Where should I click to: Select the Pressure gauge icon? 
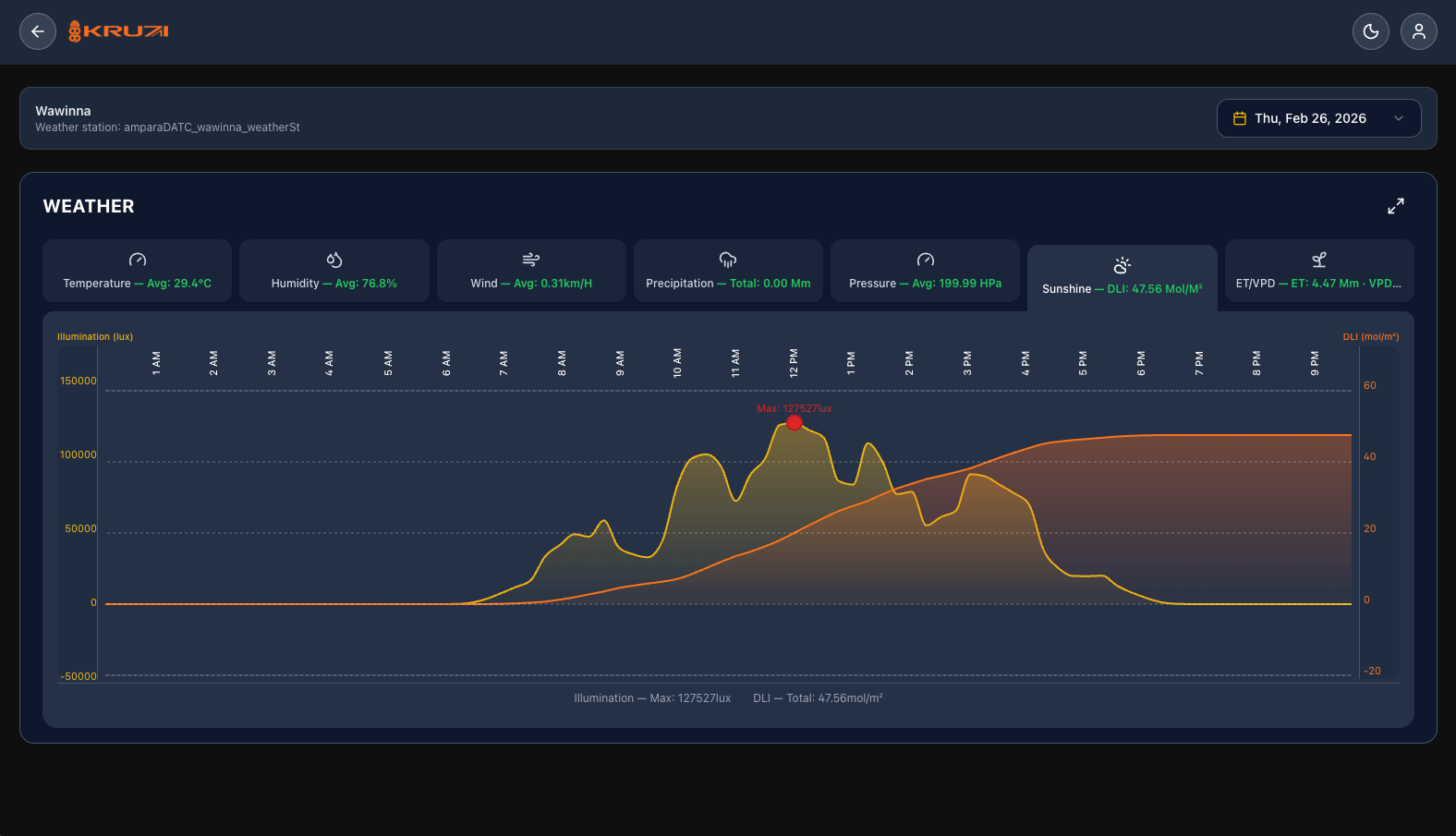pos(925,260)
